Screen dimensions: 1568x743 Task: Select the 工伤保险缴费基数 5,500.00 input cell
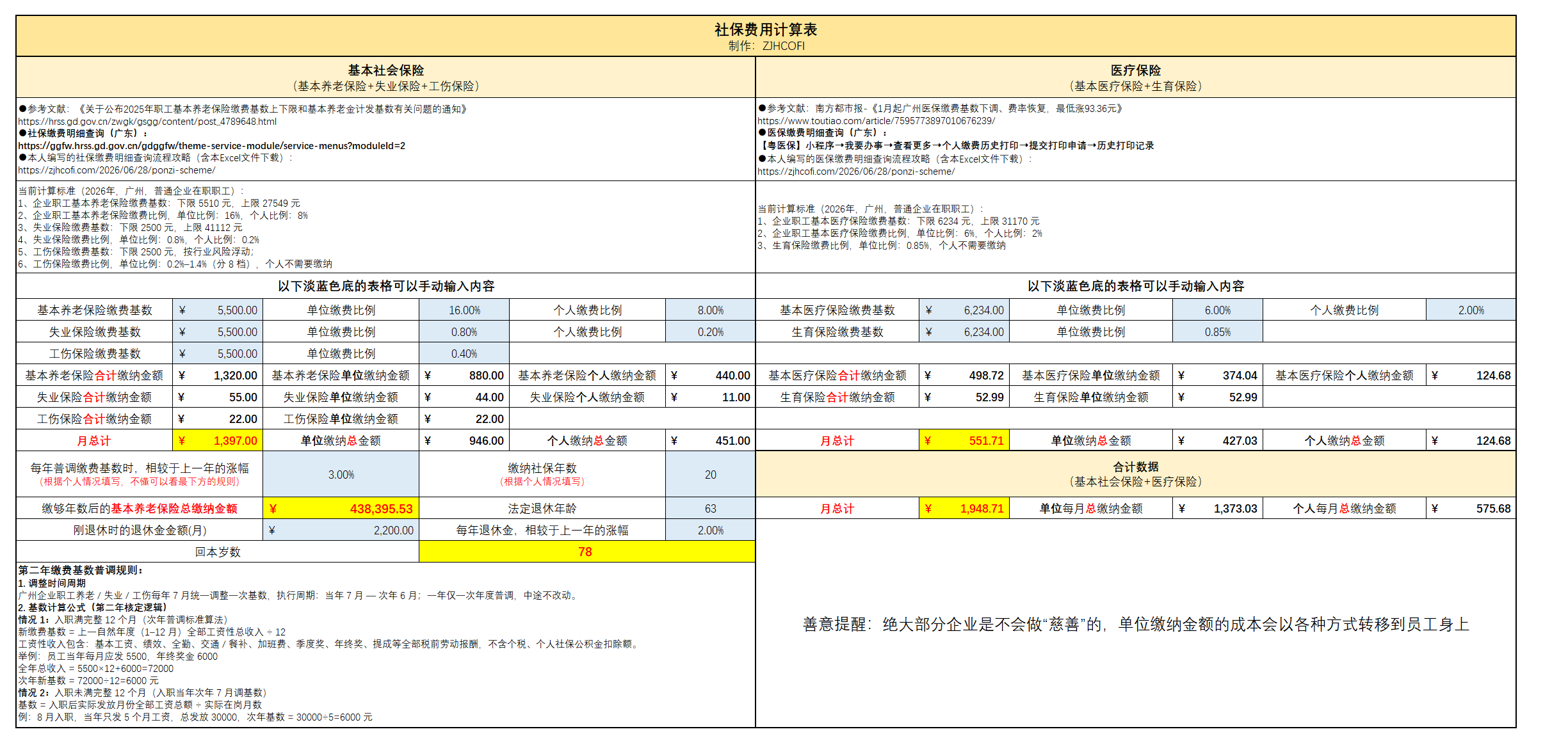click(218, 354)
